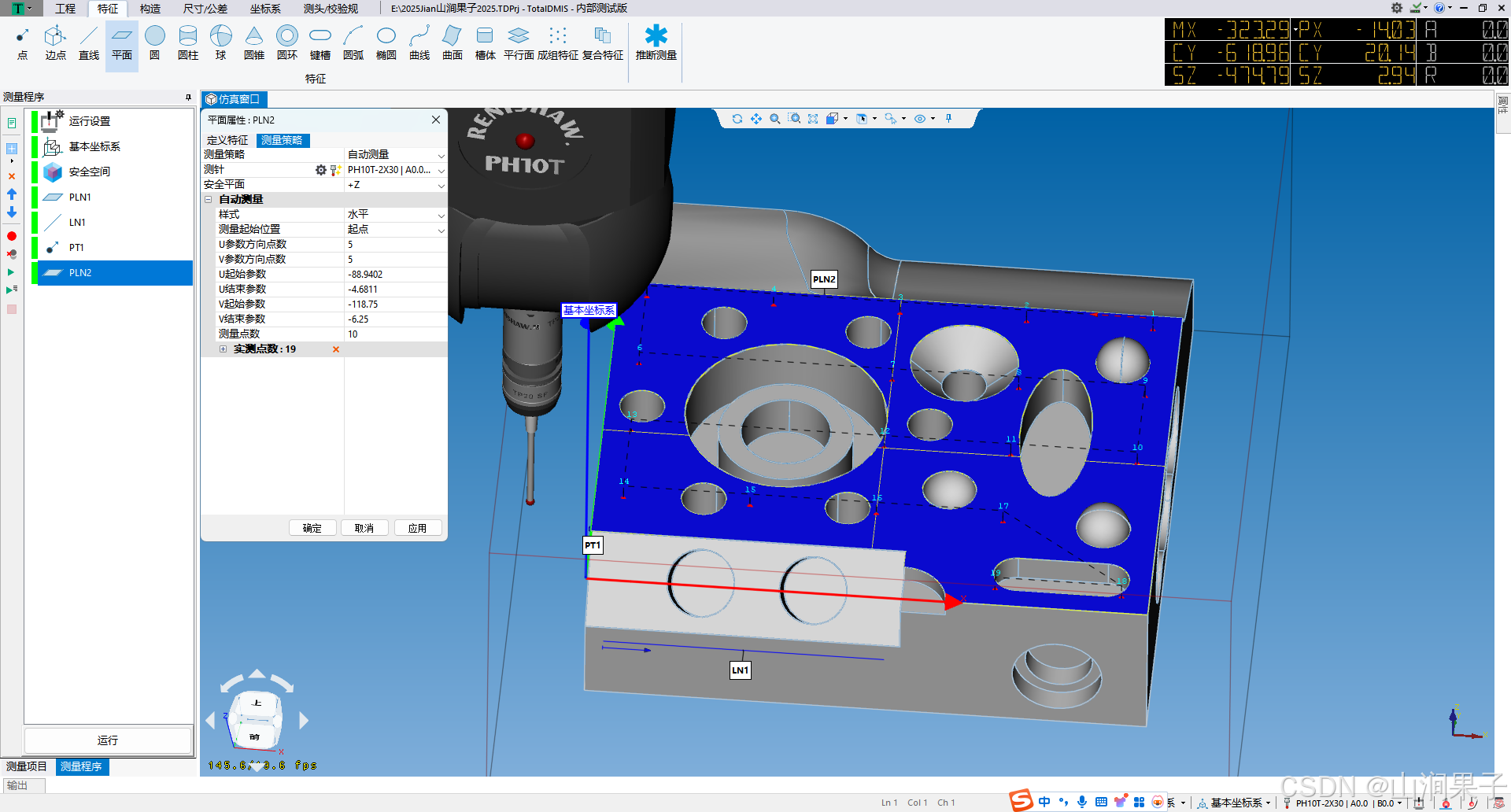
Task: Select the 点 (point) feature tool
Action: tap(22, 44)
